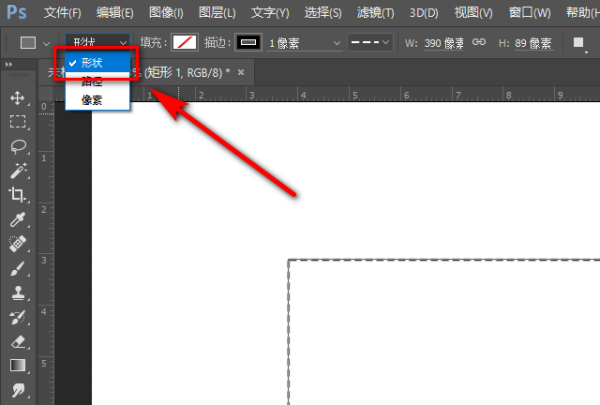Select the Smudge tool
600x405 pixels.
pyautogui.click(x=18, y=390)
